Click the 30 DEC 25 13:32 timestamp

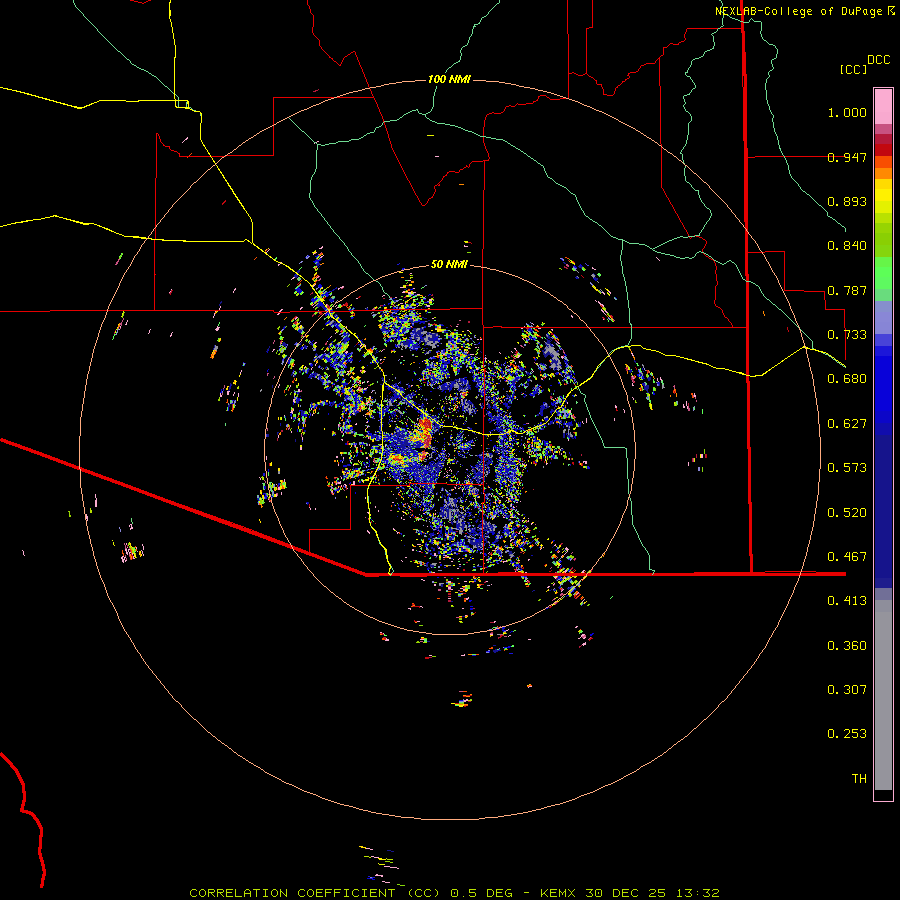(x=653, y=893)
